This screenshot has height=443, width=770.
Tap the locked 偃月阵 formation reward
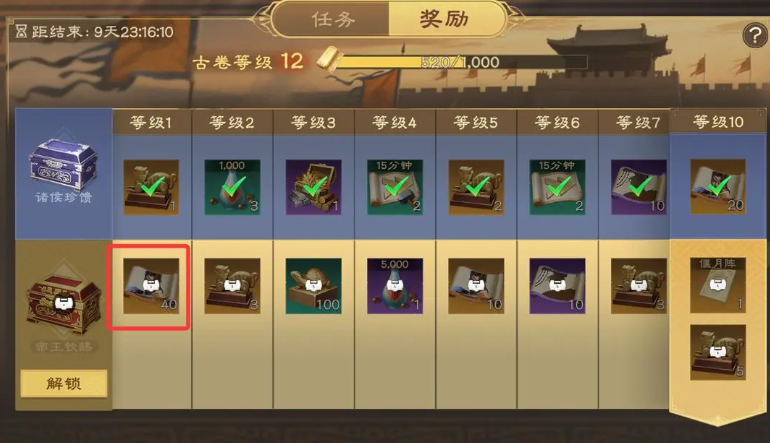tap(717, 285)
